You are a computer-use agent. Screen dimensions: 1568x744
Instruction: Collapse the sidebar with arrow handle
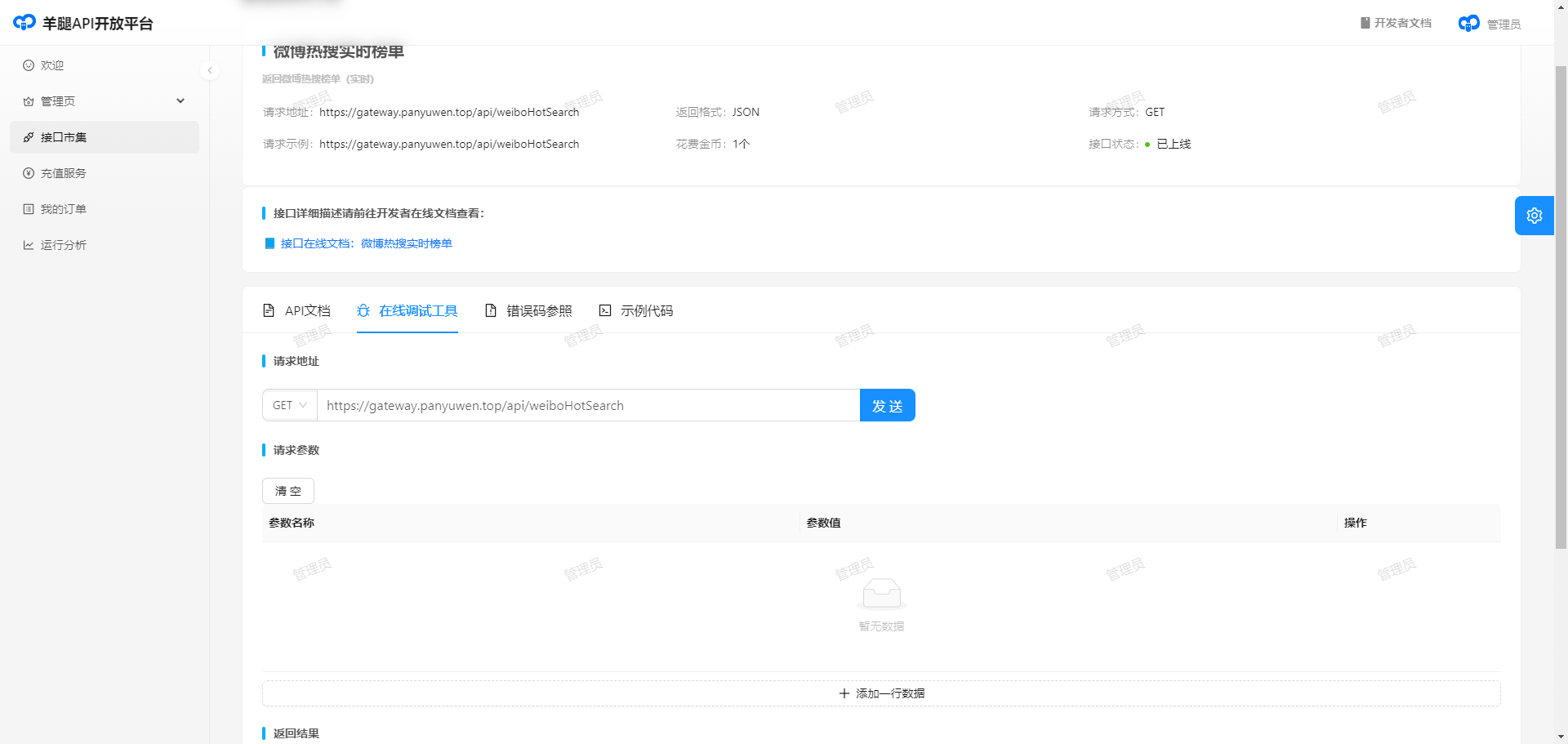(x=210, y=70)
